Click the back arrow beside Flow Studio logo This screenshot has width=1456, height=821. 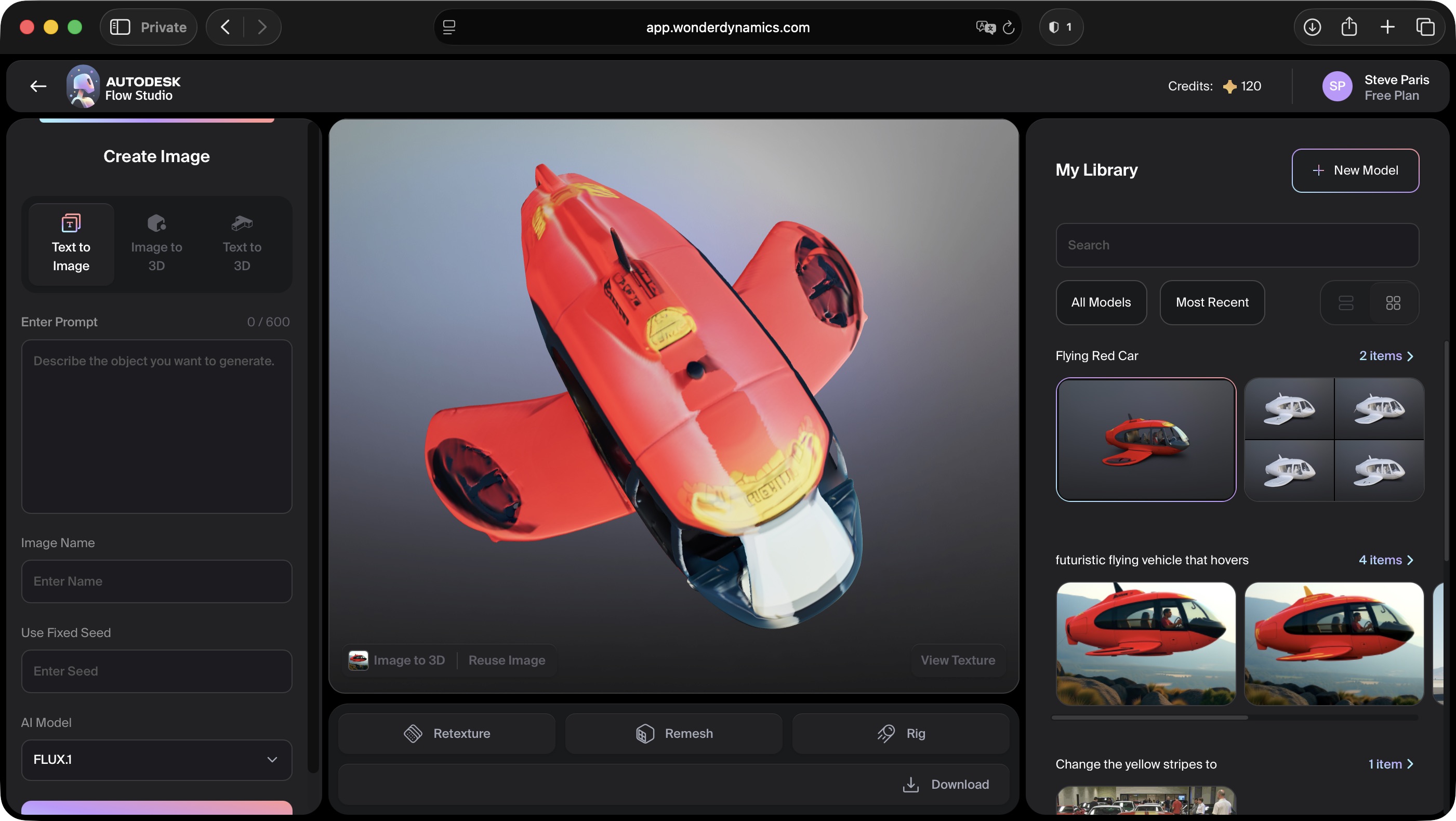37,86
